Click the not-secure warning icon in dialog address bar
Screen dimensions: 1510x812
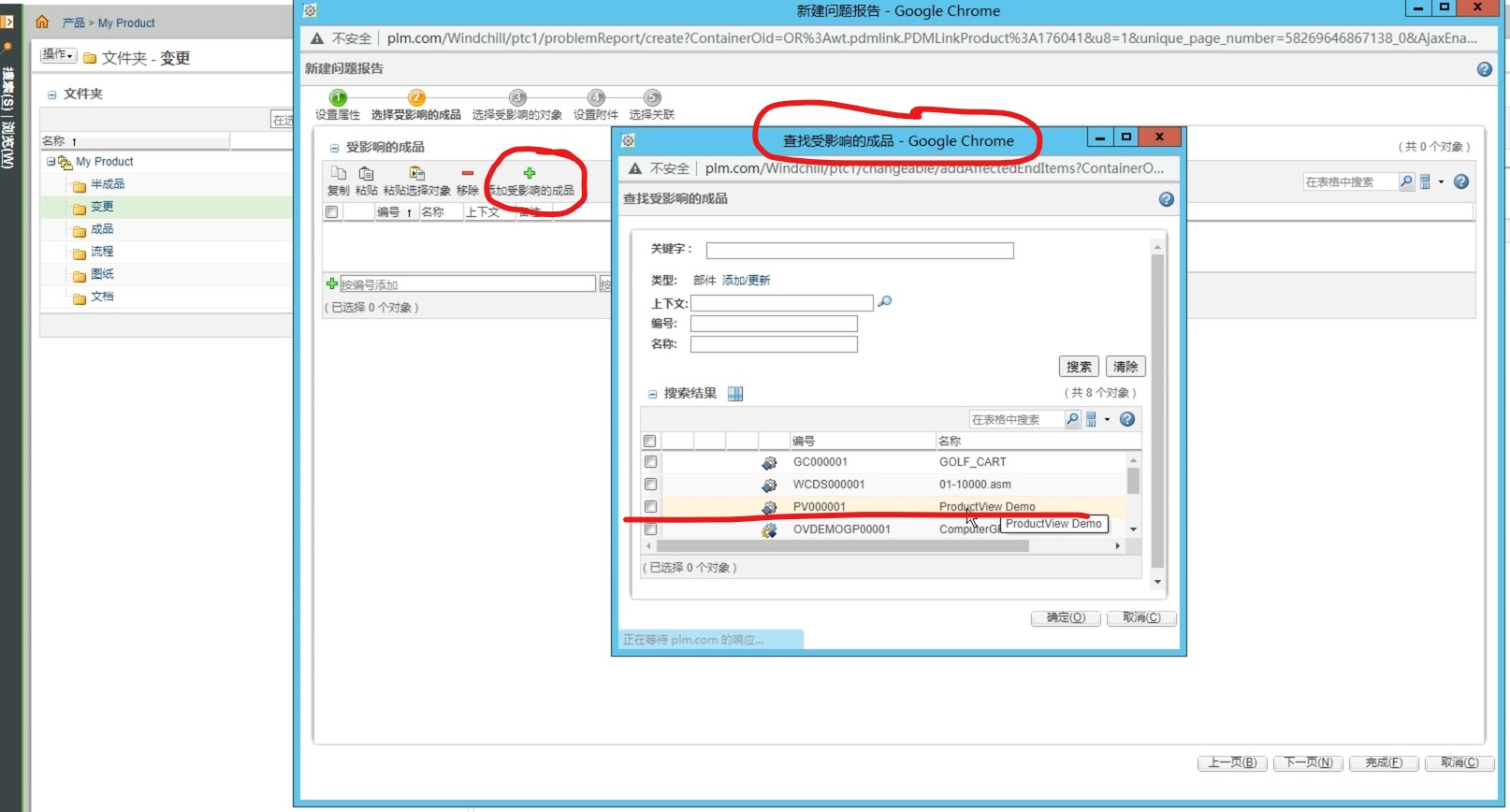[x=635, y=168]
